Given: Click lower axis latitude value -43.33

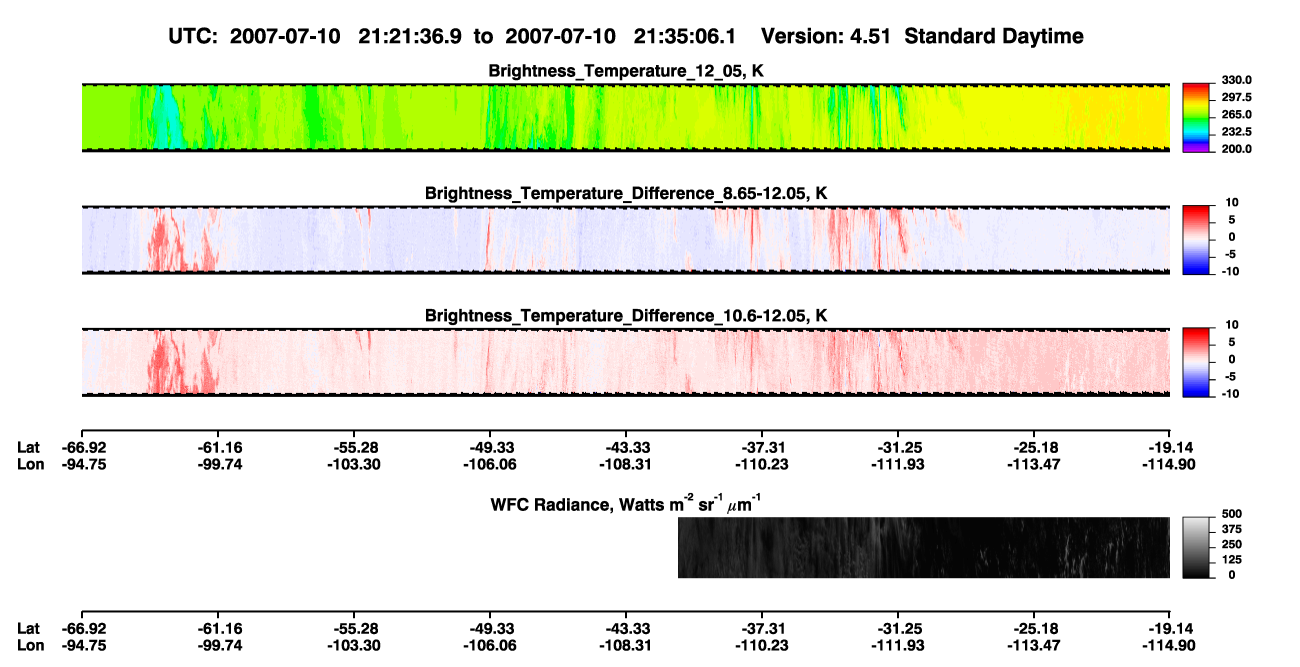Looking at the screenshot, I should pyautogui.click(x=626, y=628).
